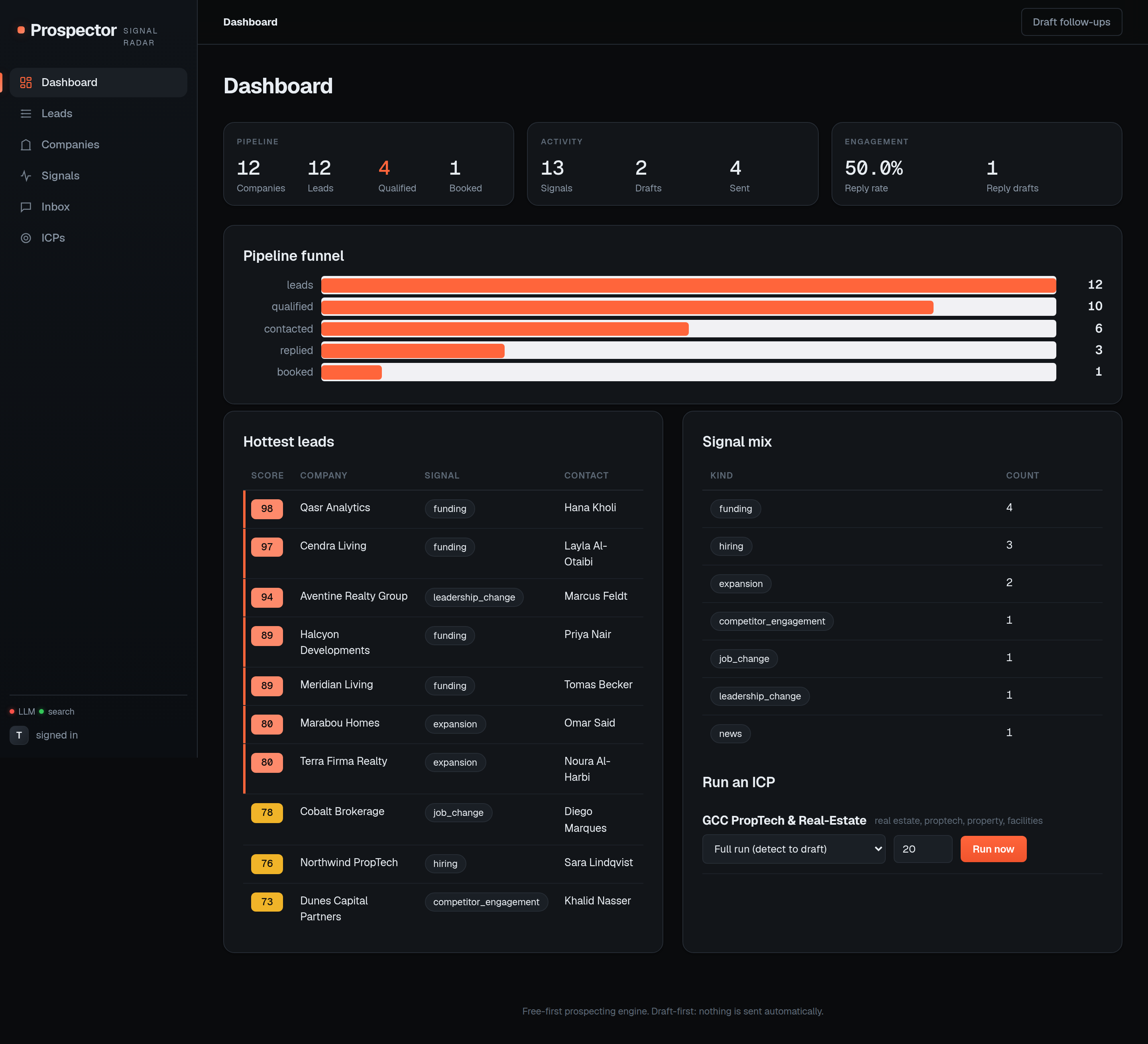Click the score badge 94
The width and height of the screenshot is (1148, 1044).
[267, 597]
